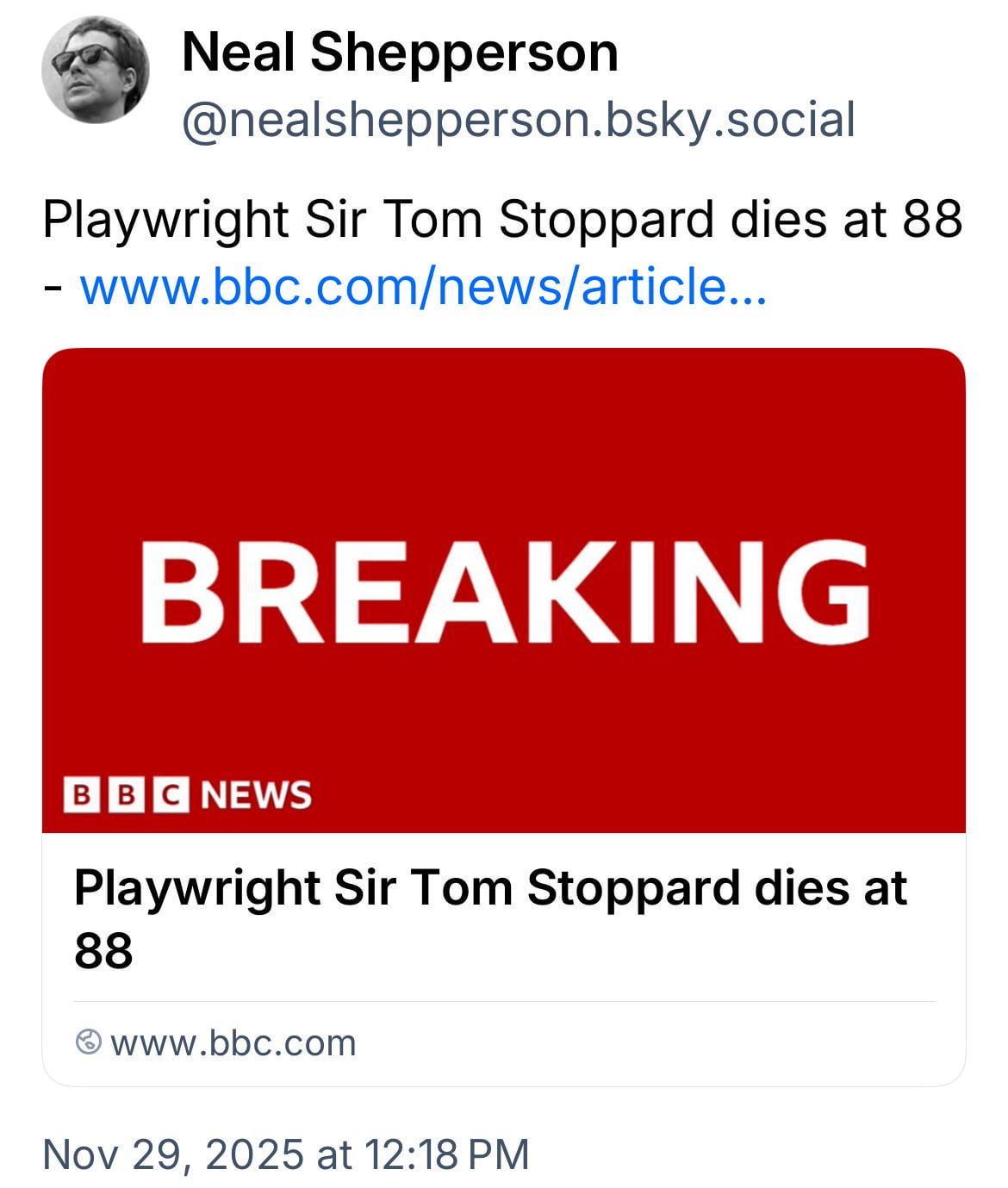The image size is (1008, 1188).
Task: Follow the blue www.bbc.com/news/article link
Action: click(x=422, y=286)
